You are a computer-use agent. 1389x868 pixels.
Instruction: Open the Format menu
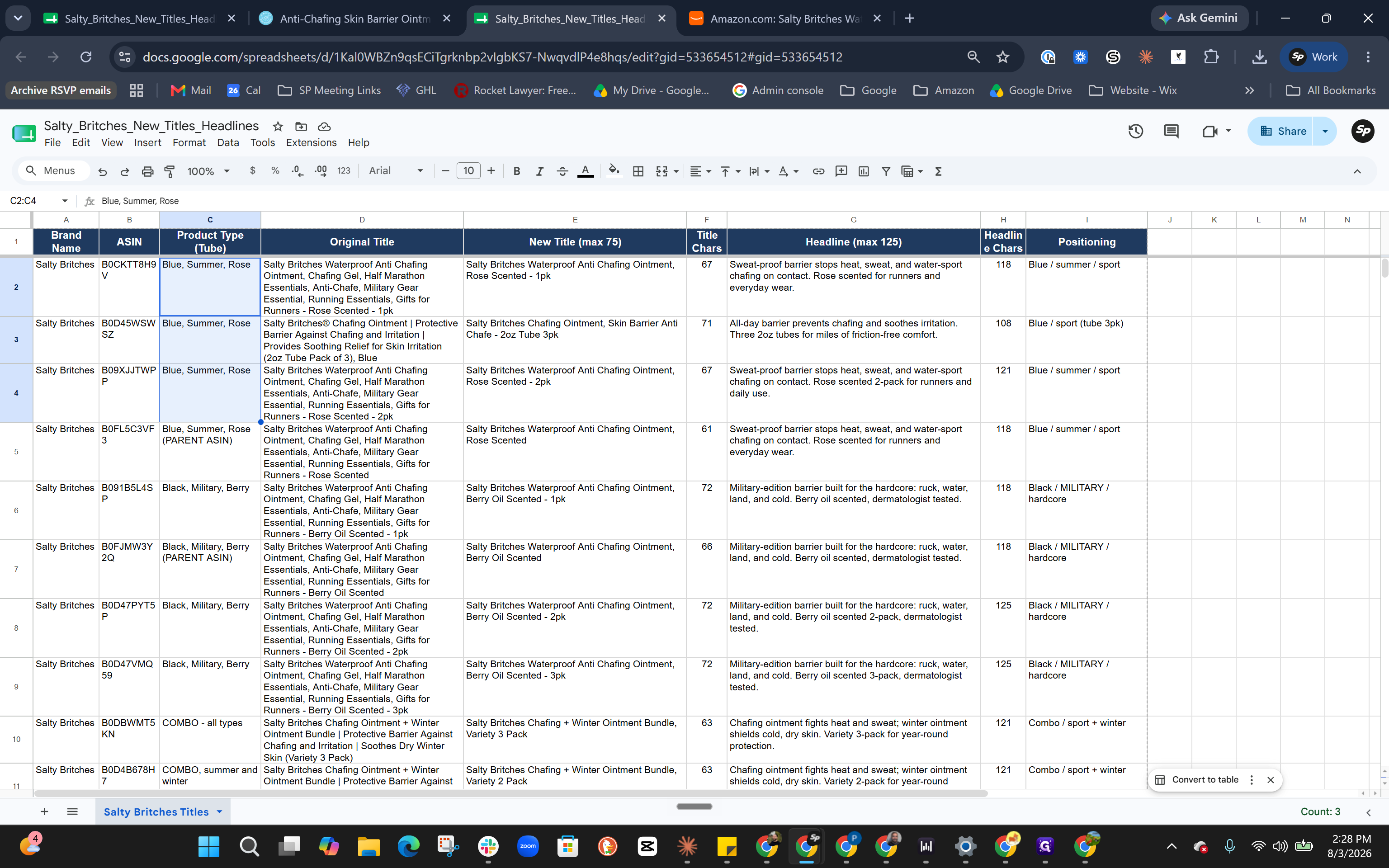point(189,142)
